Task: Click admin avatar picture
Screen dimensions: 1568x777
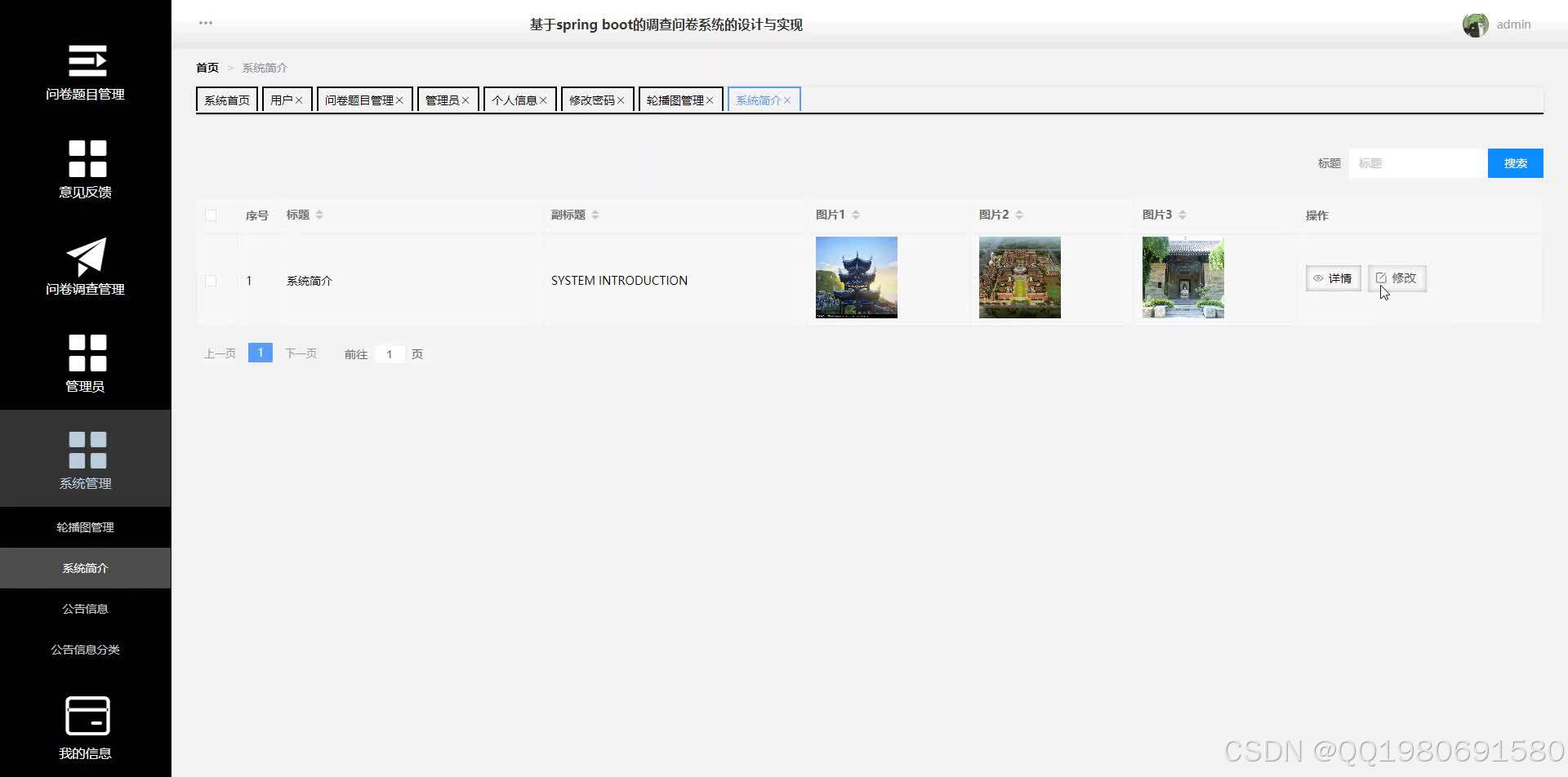Action: pyautogui.click(x=1475, y=24)
